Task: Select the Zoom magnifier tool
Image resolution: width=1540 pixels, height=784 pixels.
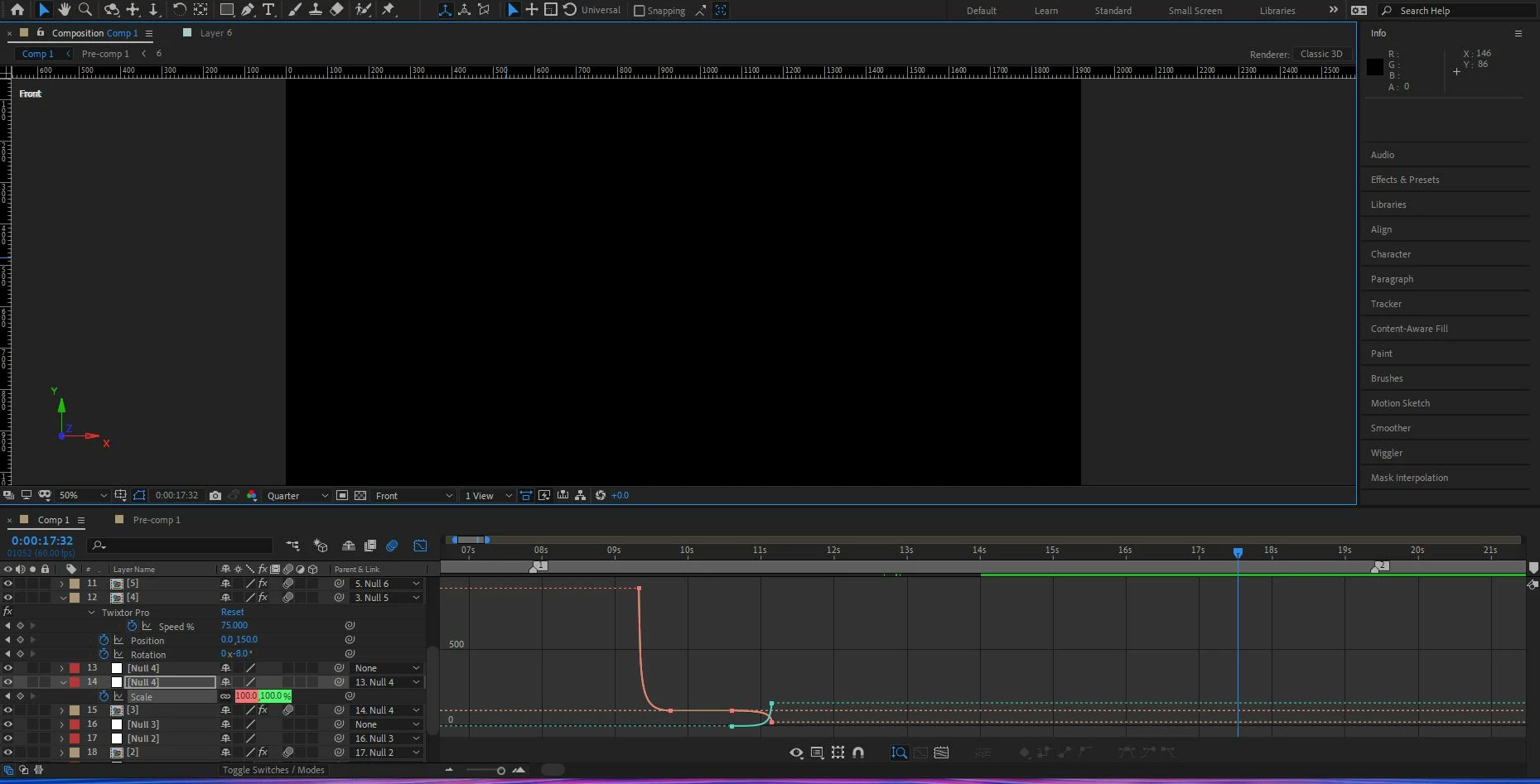Action: tap(84, 10)
